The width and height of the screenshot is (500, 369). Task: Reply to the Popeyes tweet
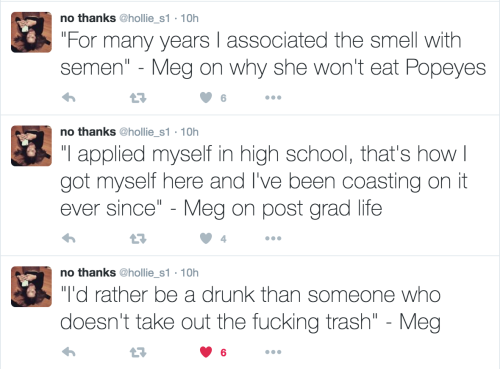pyautogui.click(x=69, y=98)
